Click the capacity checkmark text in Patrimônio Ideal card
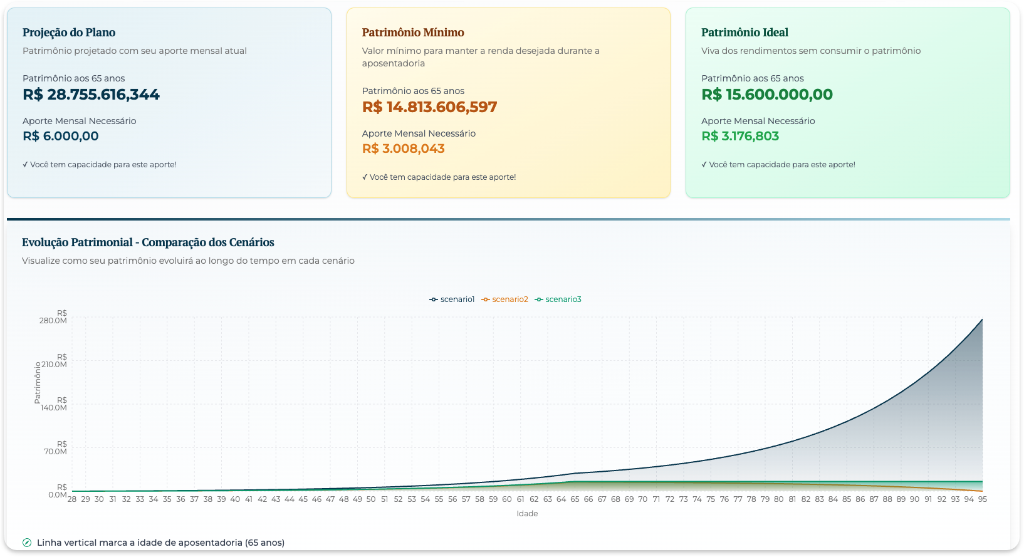Viewport: 1024px width, 557px height. [x=778, y=165]
